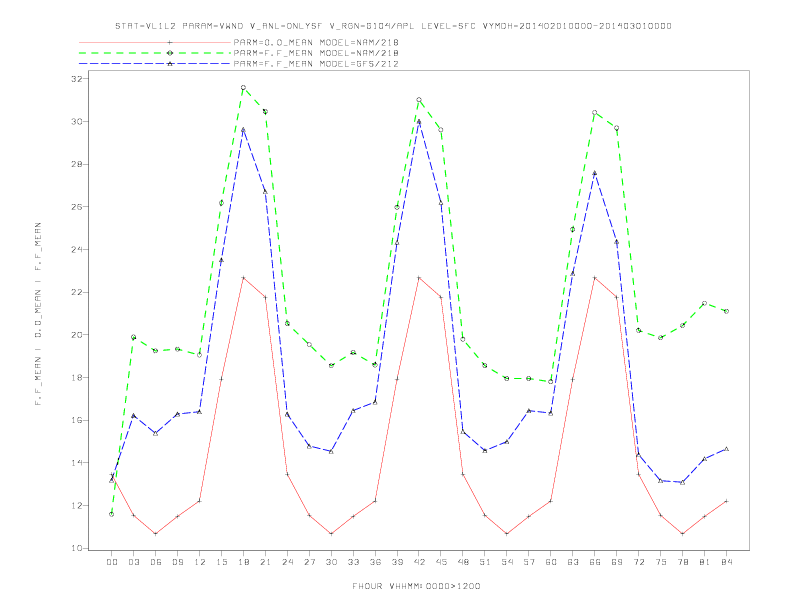Click y-axis tick label 10
The width and height of the screenshot is (792, 612).
coord(77,548)
